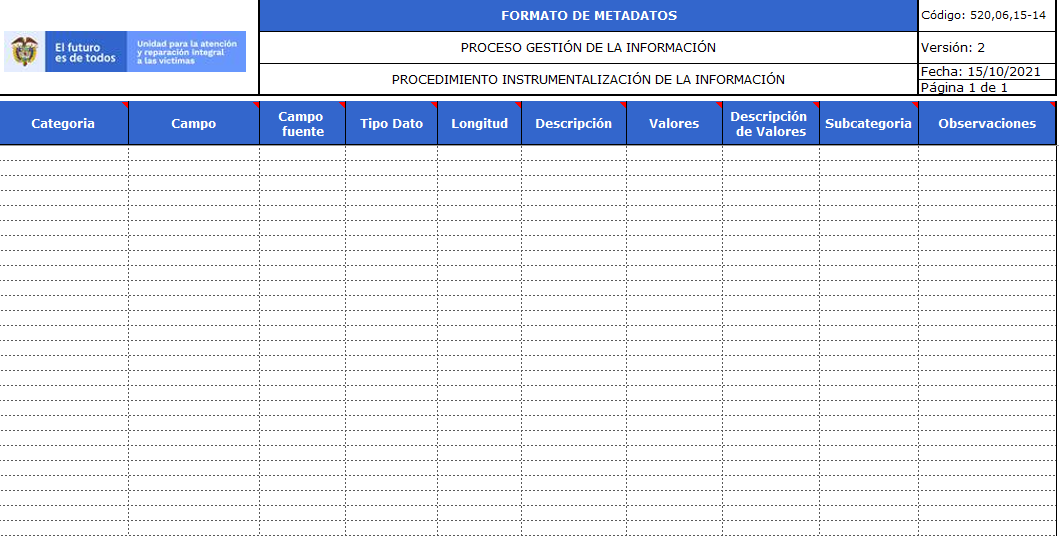Click the "Unidad para la atención" logo text
The height and width of the screenshot is (536, 1059).
click(187, 52)
